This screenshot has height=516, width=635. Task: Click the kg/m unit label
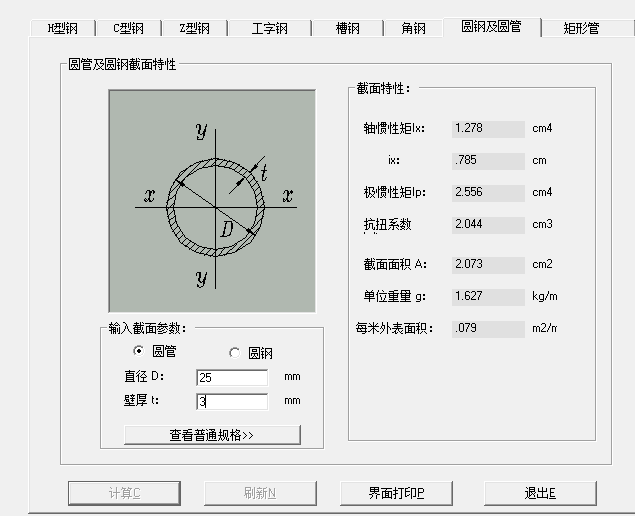pyautogui.click(x=545, y=296)
